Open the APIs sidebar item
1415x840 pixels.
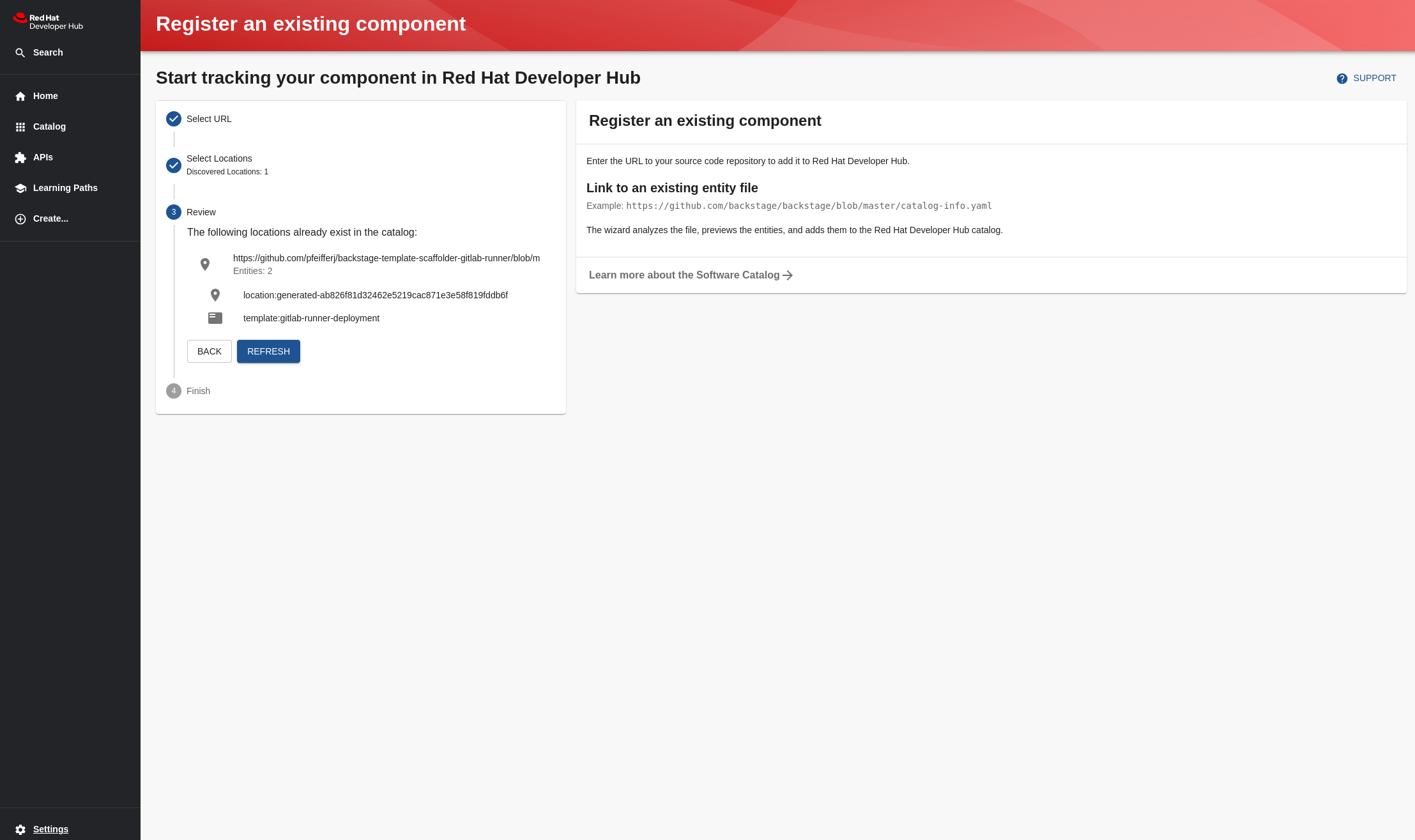tap(70, 157)
